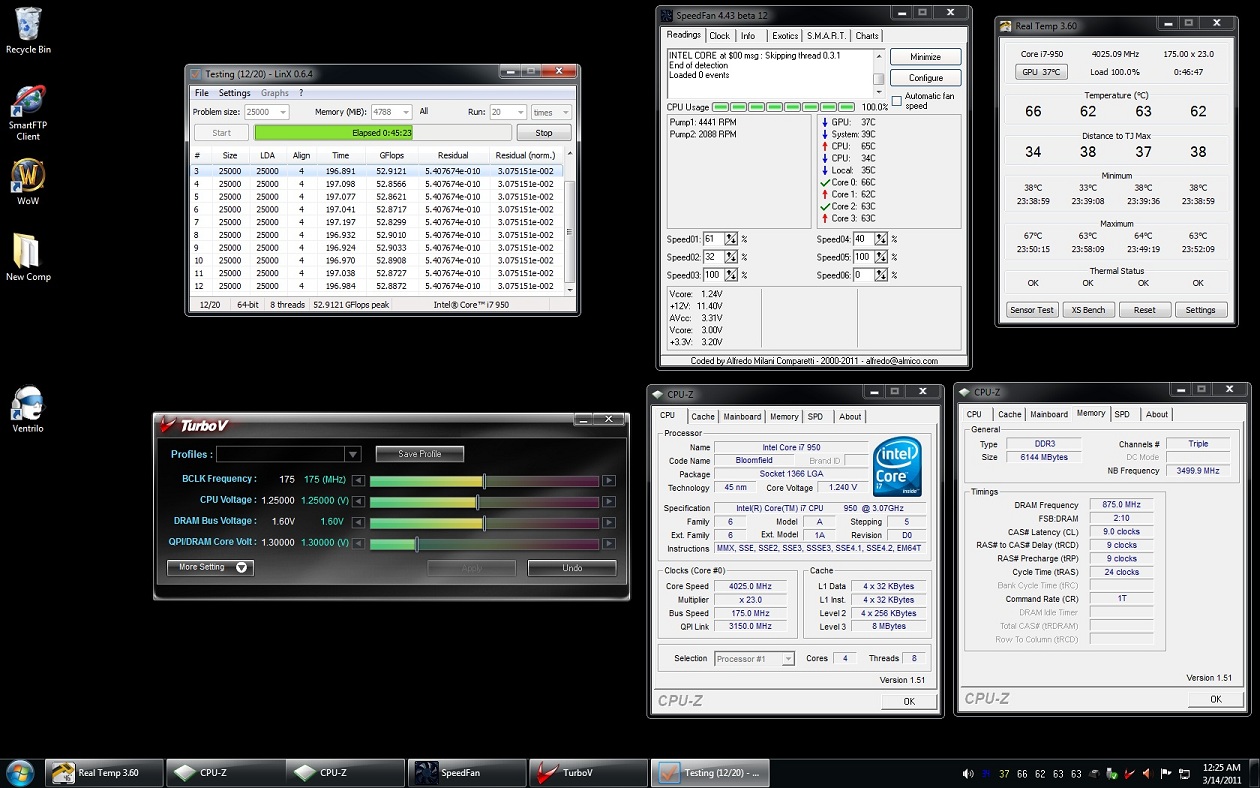Click the Speed01 spinner arrows in SpeedFan
Viewport: 1260px width, 788px height.
point(731,239)
